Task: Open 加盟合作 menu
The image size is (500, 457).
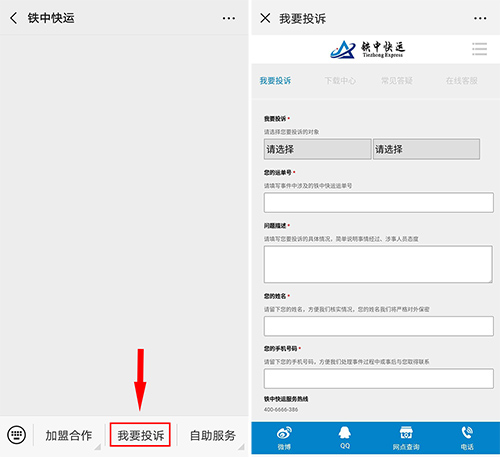Action: point(69,435)
